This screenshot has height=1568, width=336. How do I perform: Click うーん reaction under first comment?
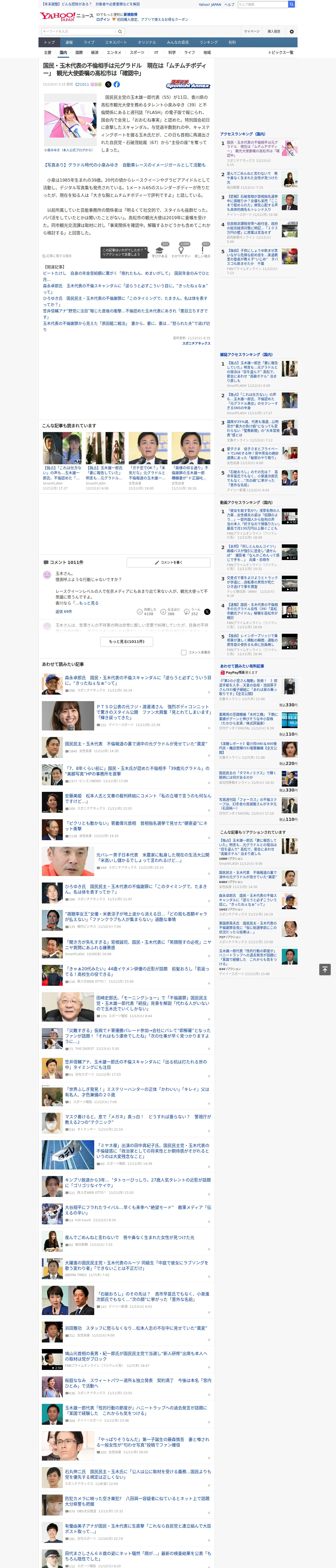click(x=193, y=611)
